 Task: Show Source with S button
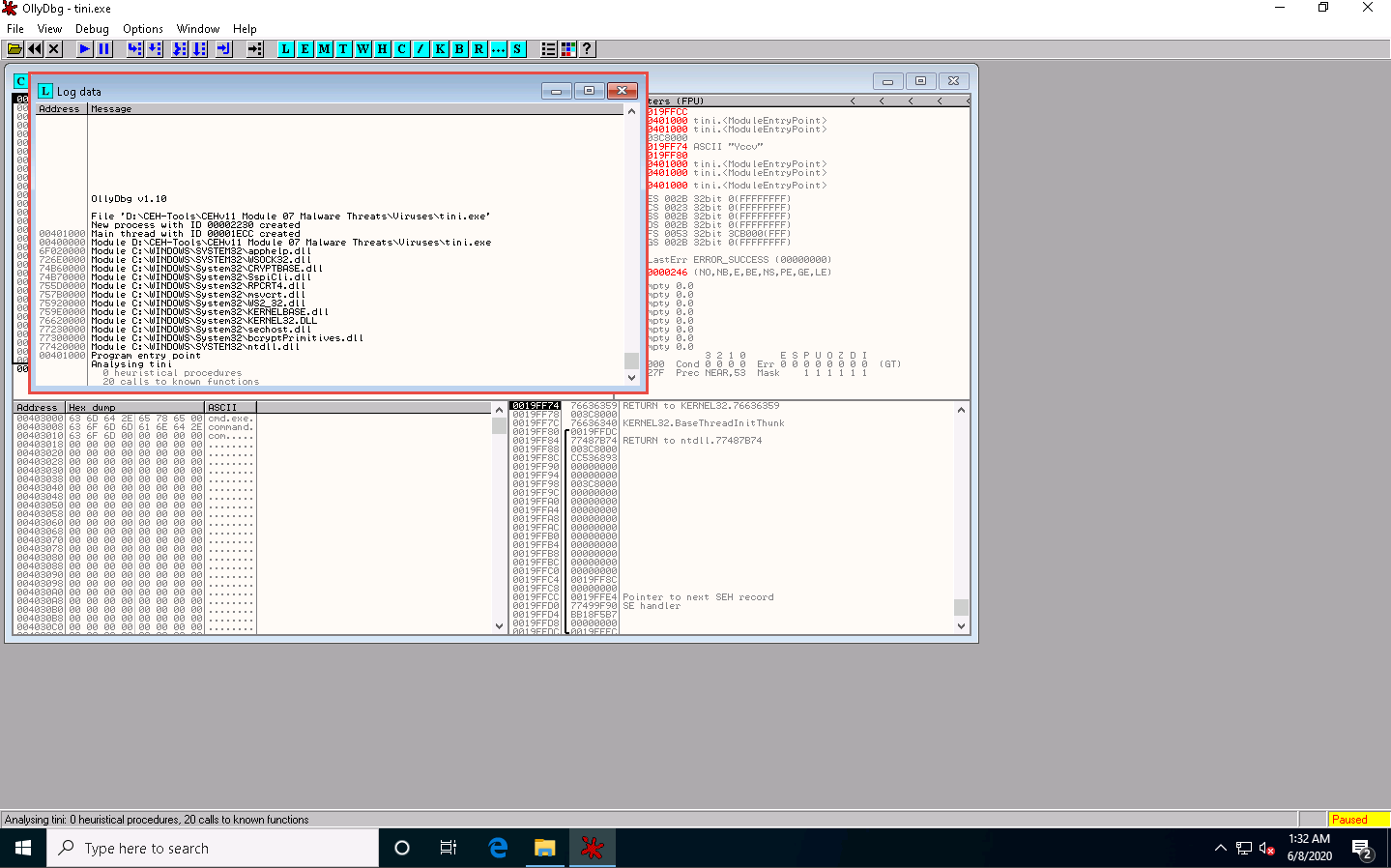click(x=517, y=48)
